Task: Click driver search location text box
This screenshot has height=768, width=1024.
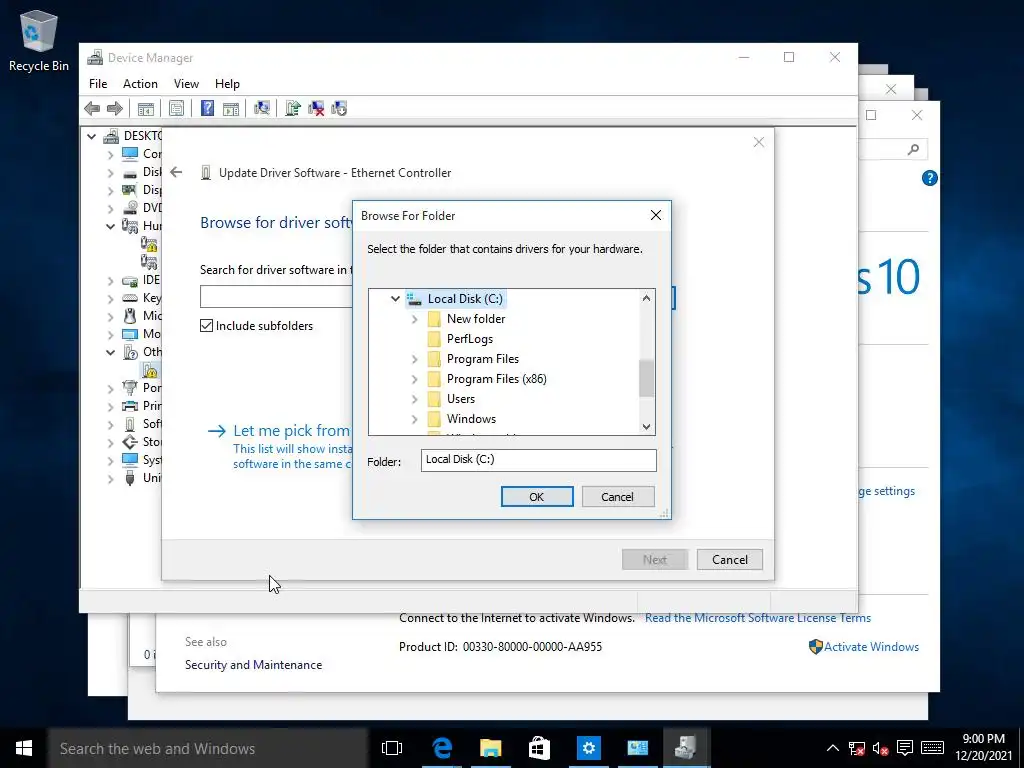Action: point(276,296)
